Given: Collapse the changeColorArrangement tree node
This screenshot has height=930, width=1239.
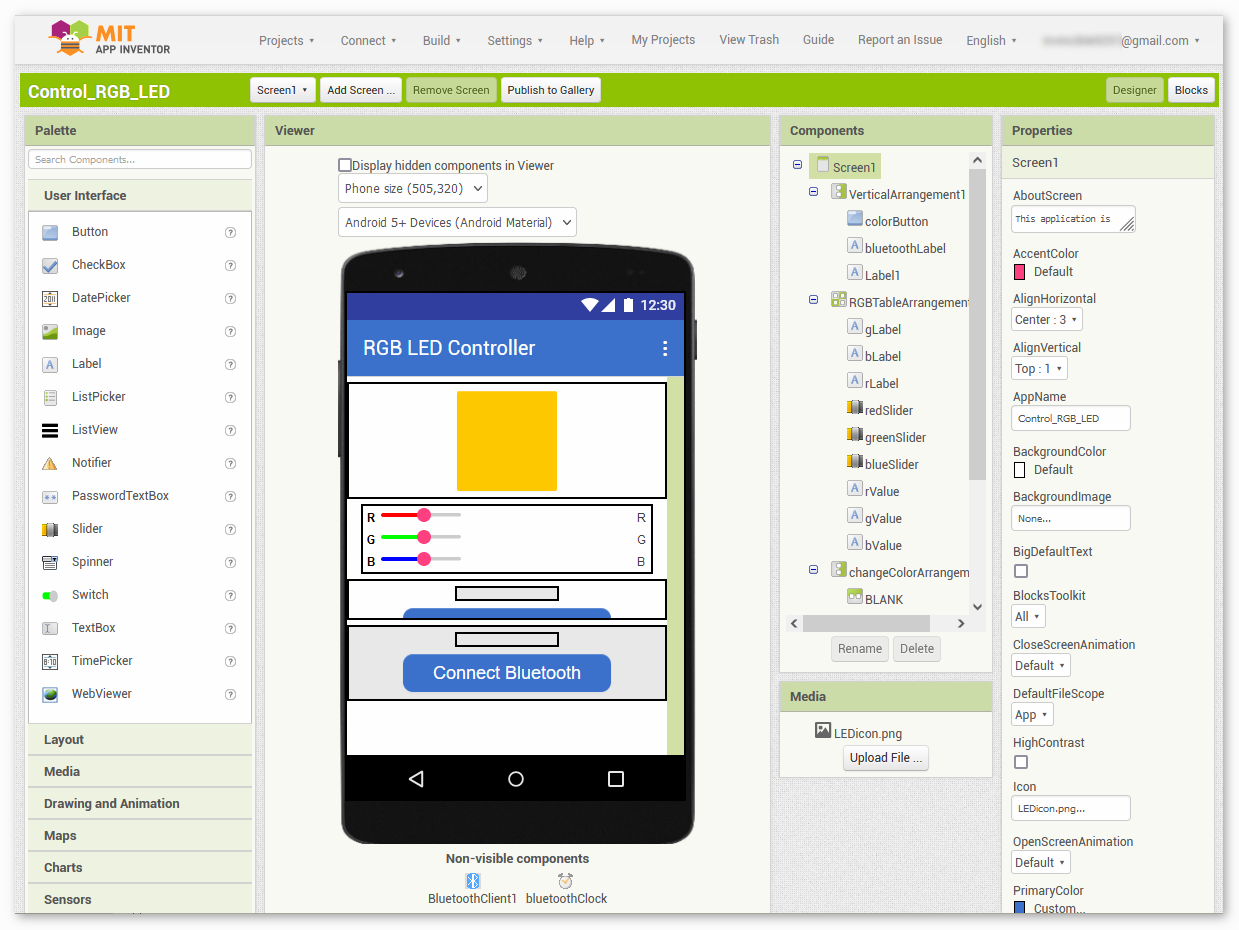Looking at the screenshot, I should 813,571.
